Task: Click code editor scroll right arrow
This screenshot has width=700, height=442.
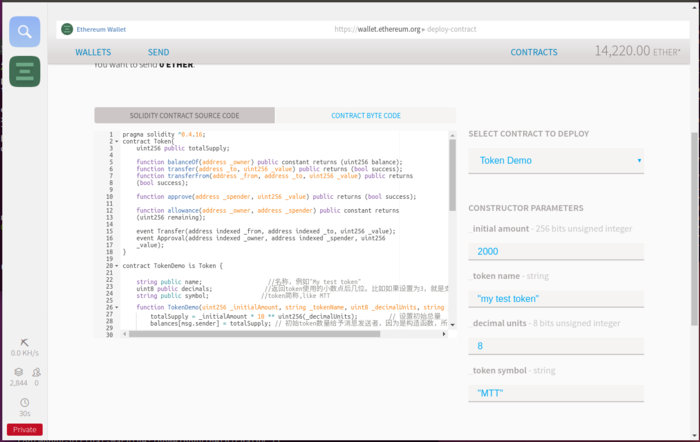Action: (444, 334)
